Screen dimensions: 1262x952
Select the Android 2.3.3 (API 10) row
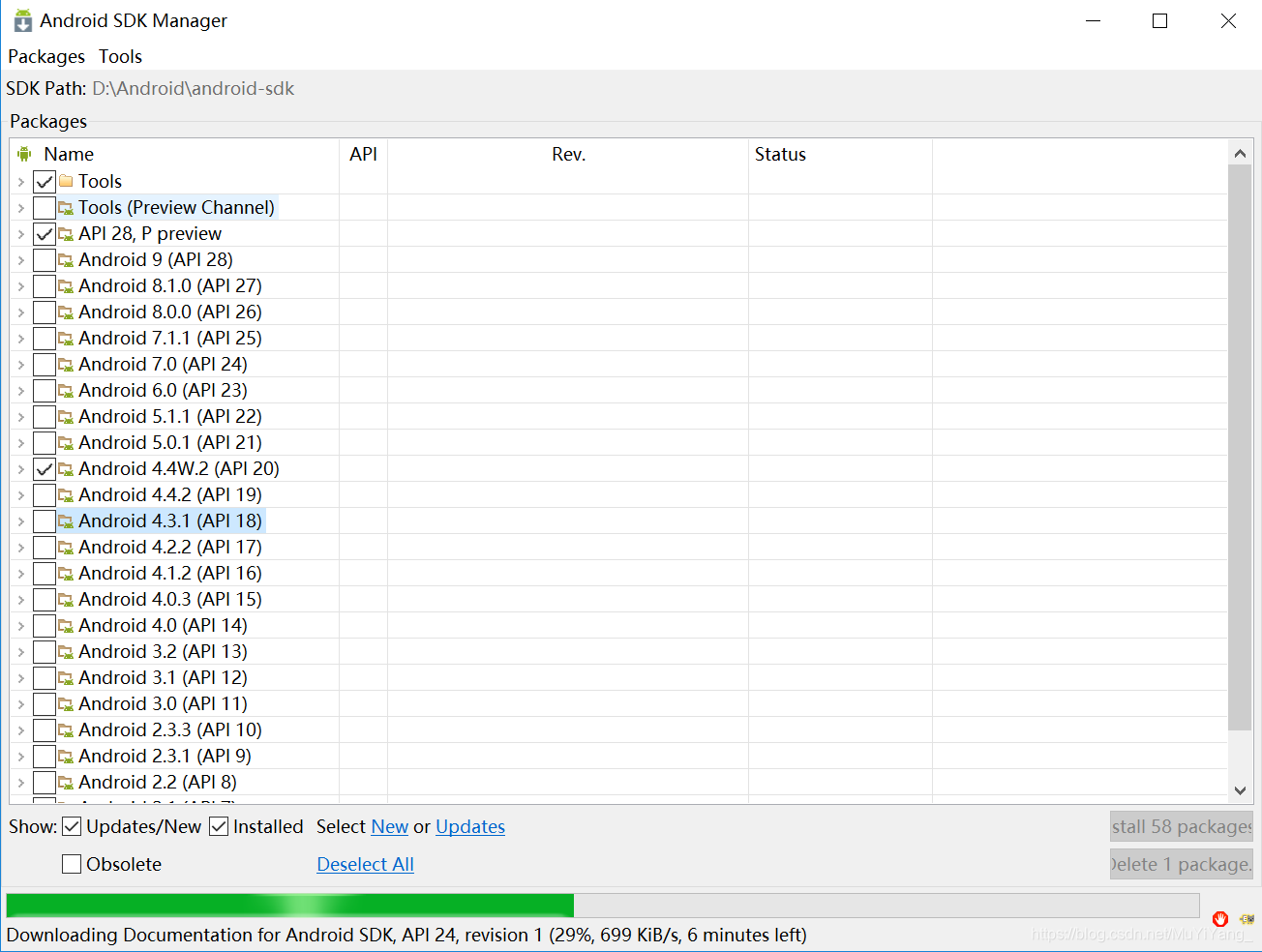pos(619,729)
